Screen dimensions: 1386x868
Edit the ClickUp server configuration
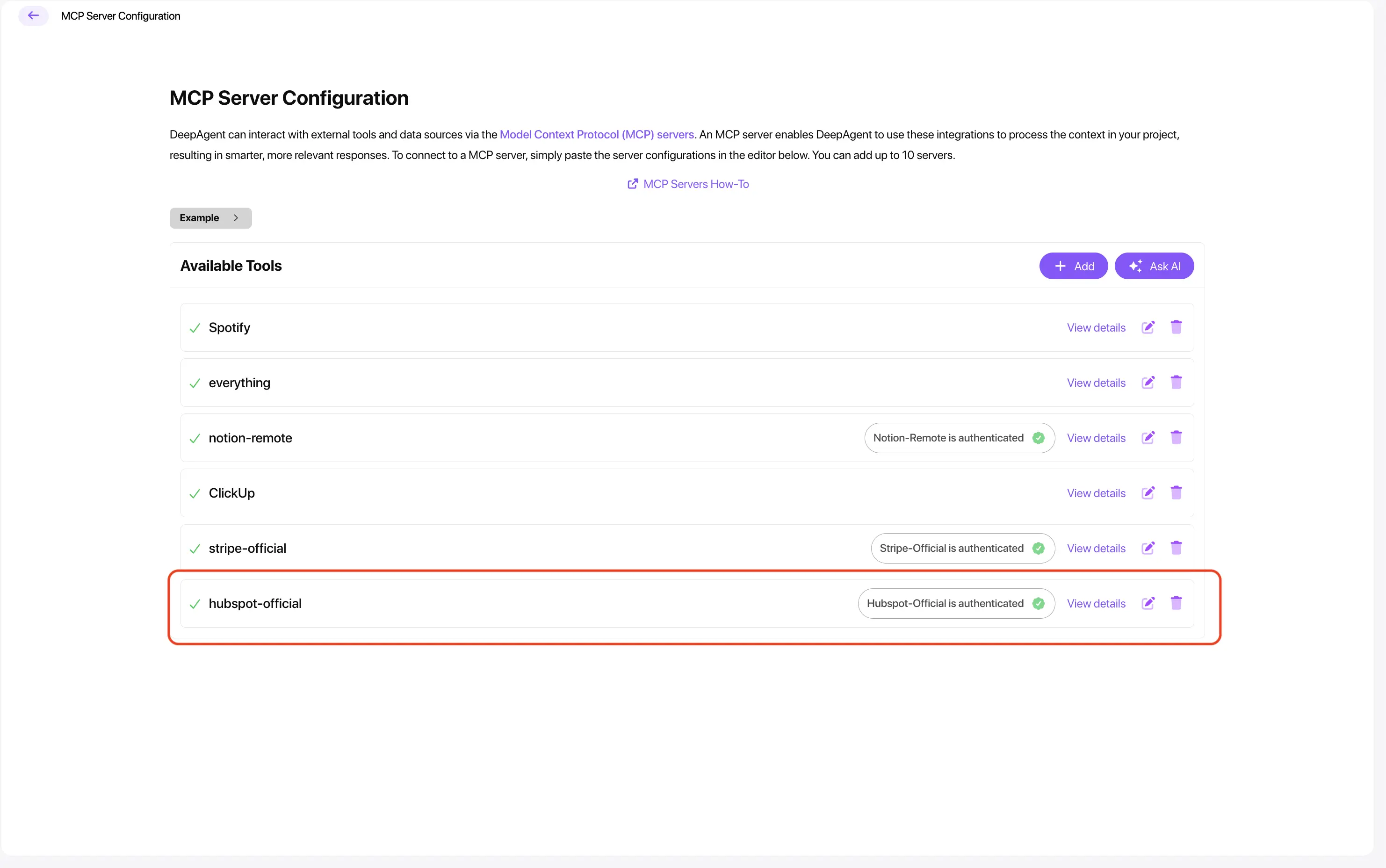click(1148, 492)
